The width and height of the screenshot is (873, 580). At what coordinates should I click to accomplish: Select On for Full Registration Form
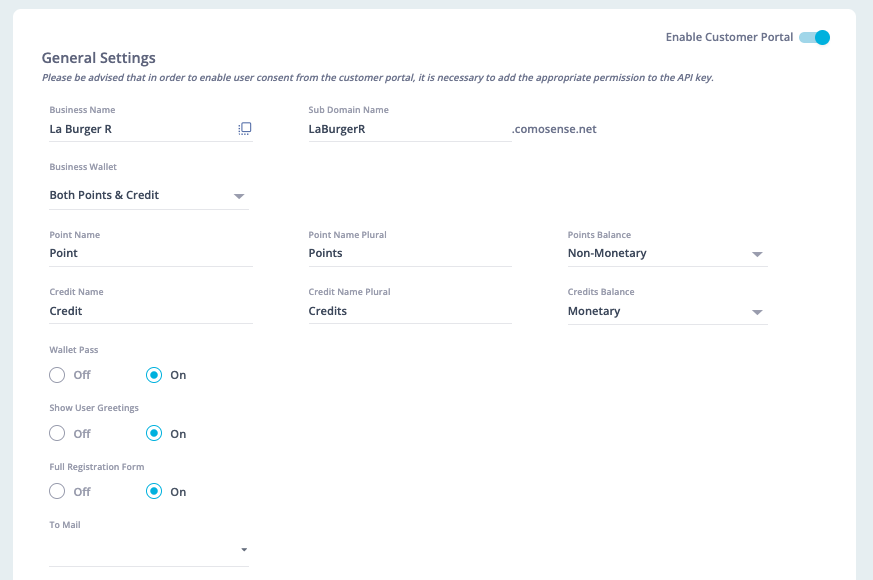154,491
